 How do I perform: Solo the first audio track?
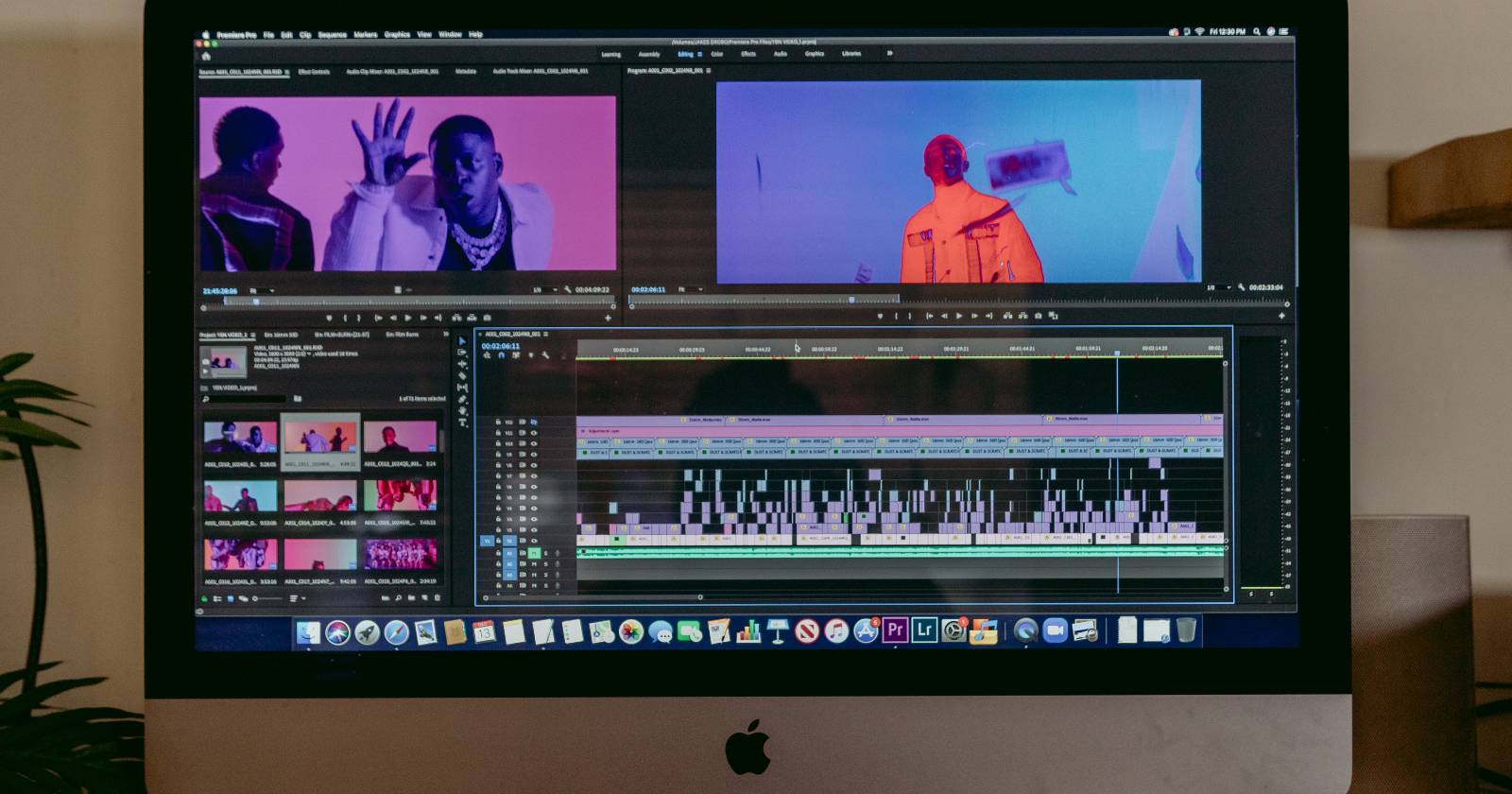[545, 552]
